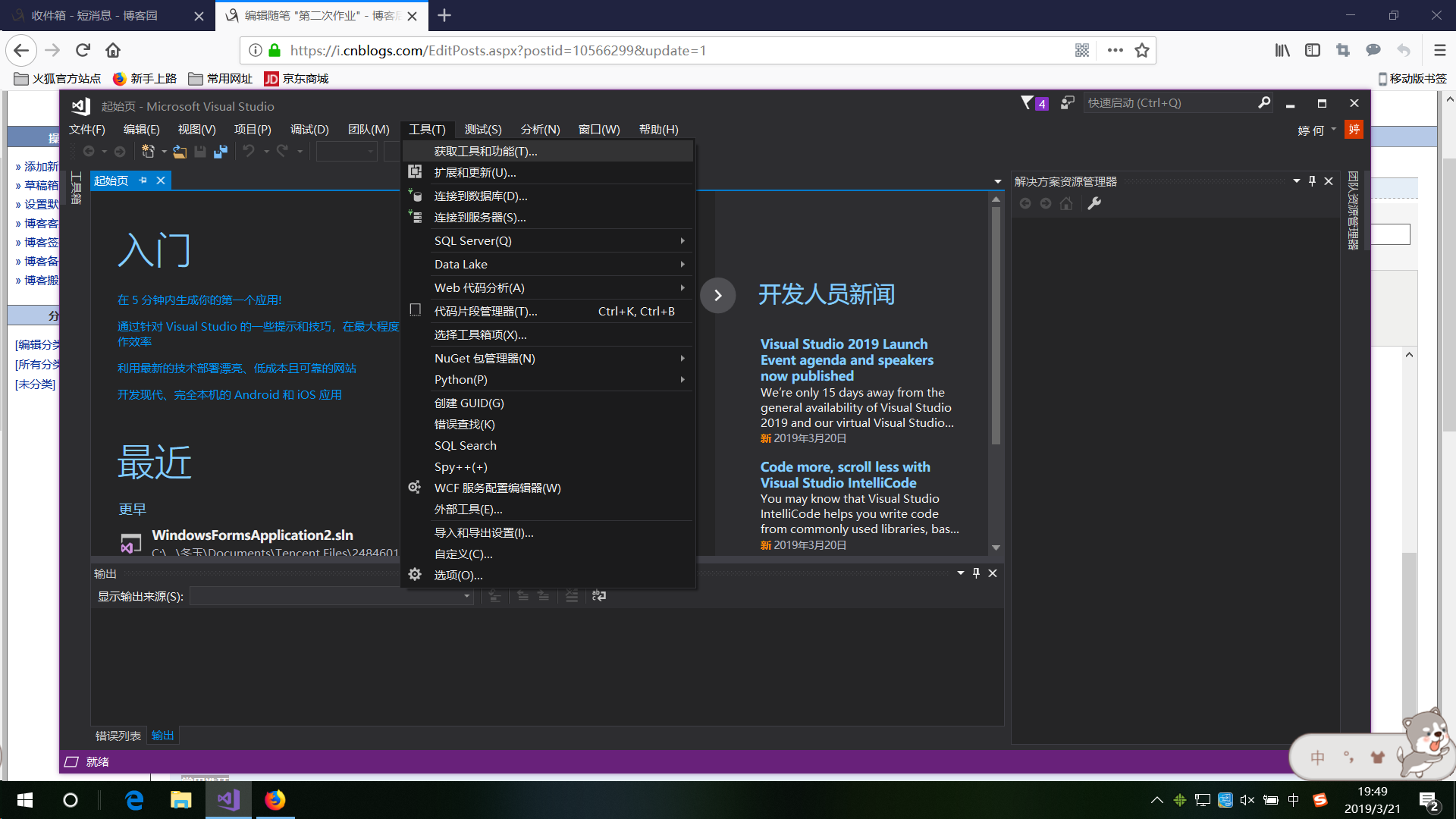Select Get Tools and Features menu item
Screen dimensions: 1456x819
[x=548, y=151]
